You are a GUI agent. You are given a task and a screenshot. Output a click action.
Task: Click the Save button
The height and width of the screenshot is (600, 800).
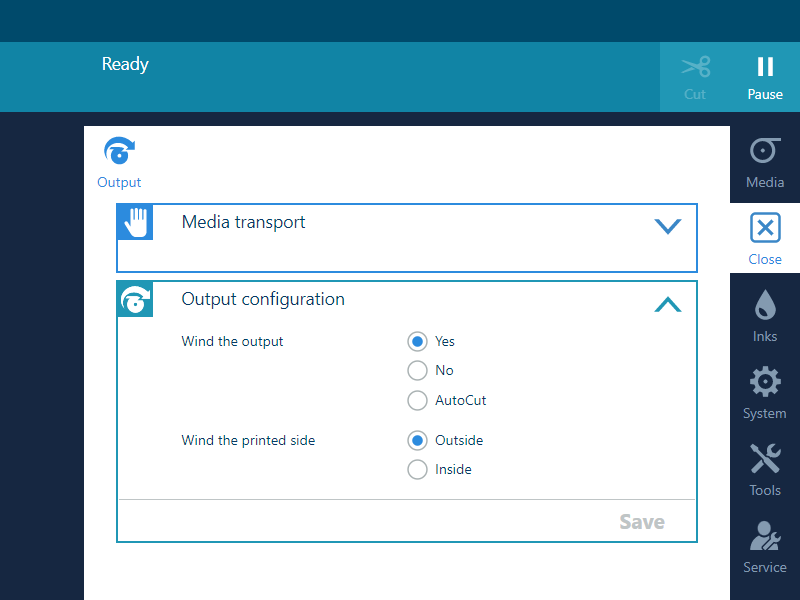(641, 522)
